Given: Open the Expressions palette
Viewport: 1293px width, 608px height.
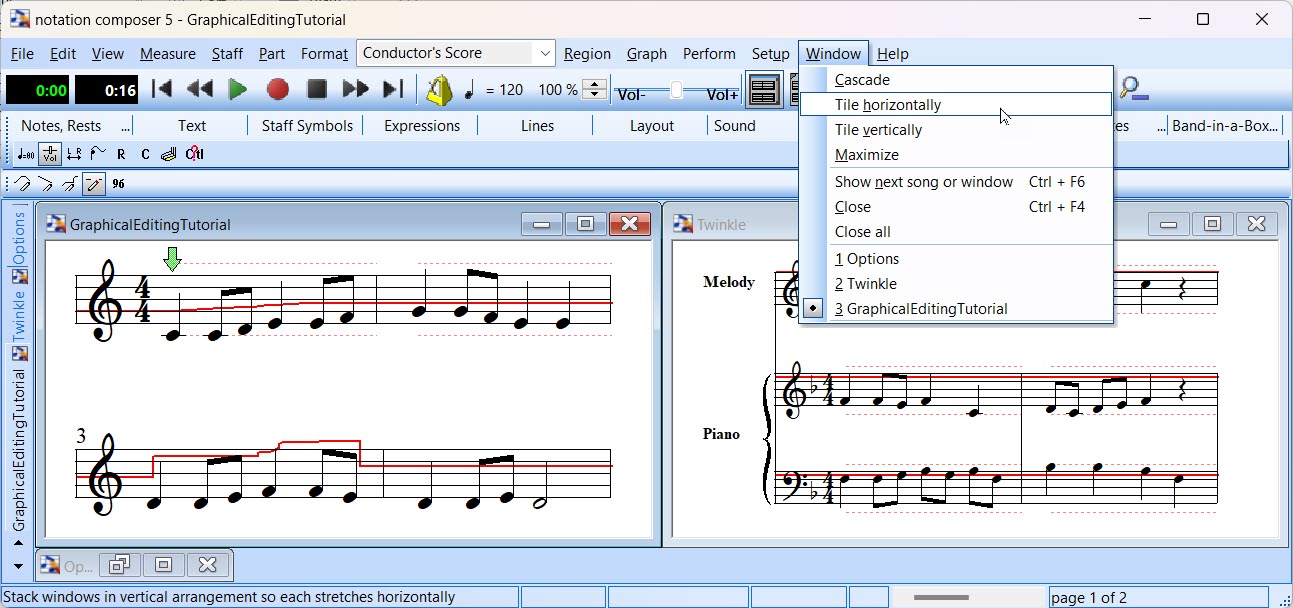Looking at the screenshot, I should click(422, 126).
